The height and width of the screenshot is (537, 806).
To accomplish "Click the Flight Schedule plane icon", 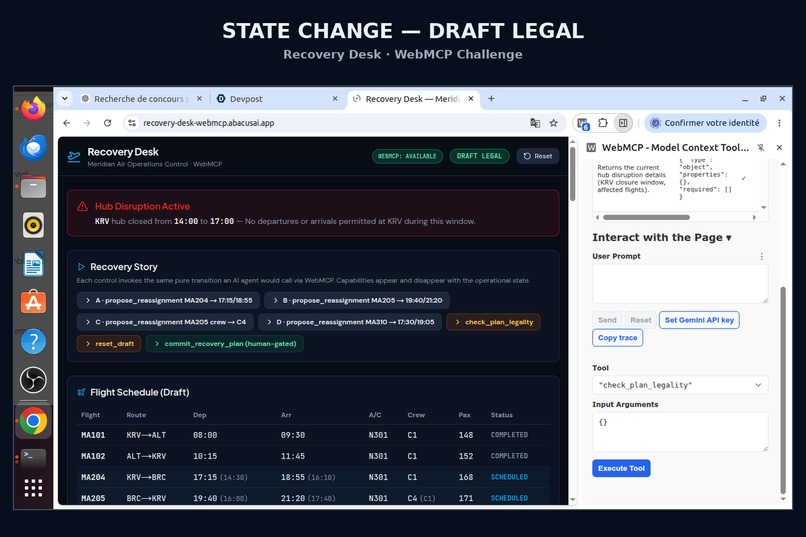I will (x=81, y=393).
